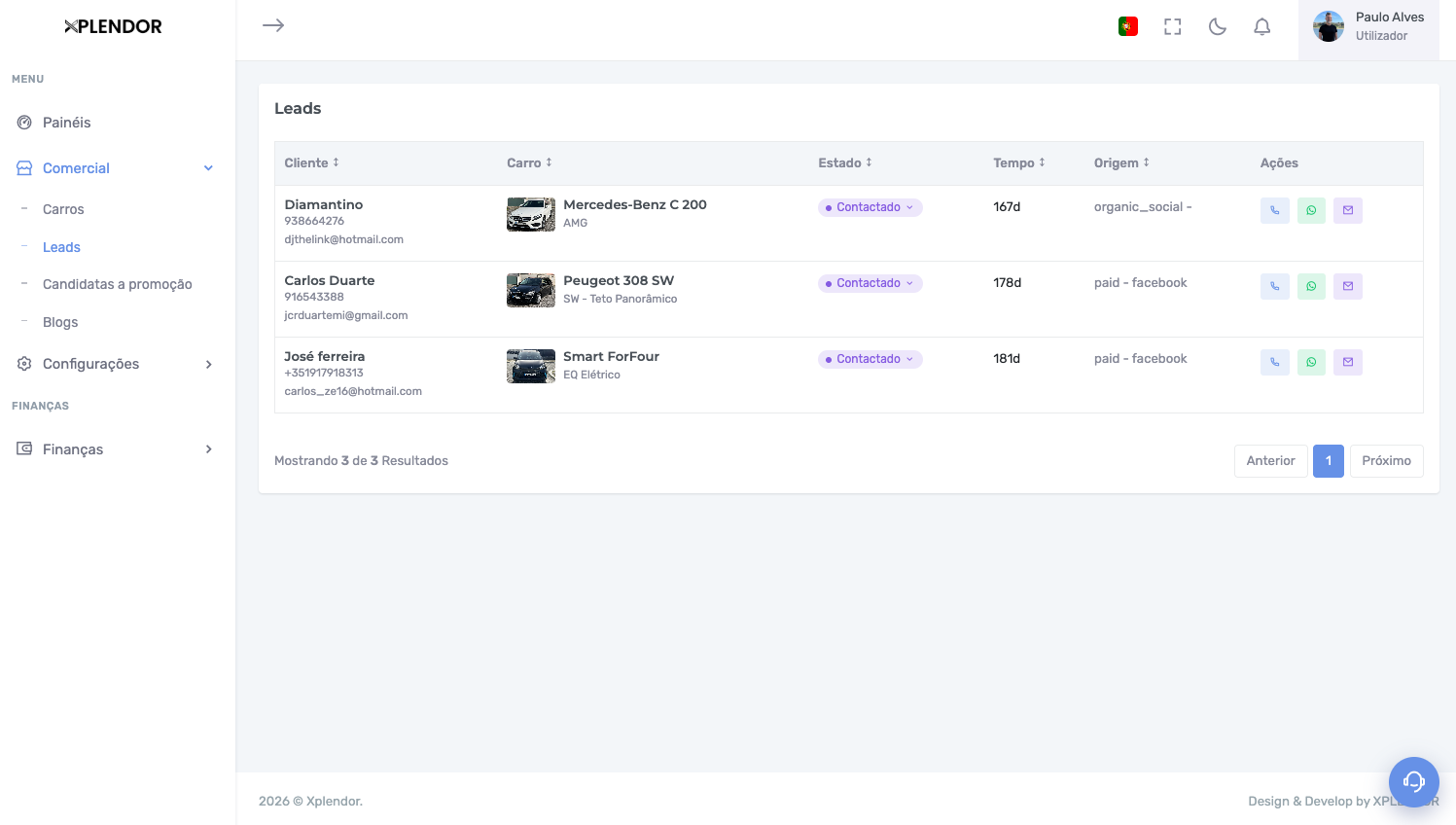Image resolution: width=1456 pixels, height=825 pixels.
Task: Sort the table by Origem column
Action: 1121,163
